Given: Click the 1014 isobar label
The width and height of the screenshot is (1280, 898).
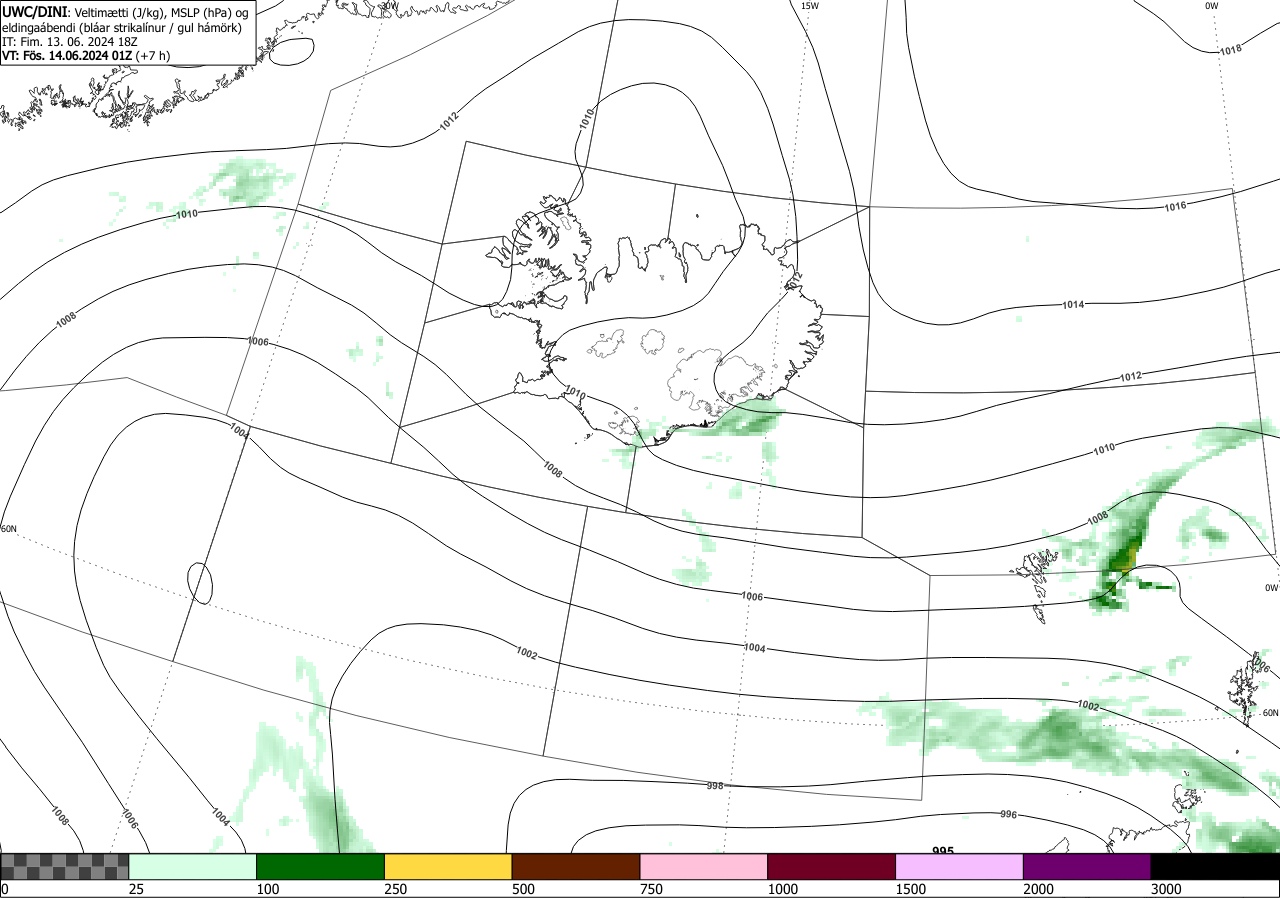Looking at the screenshot, I should tap(1073, 304).
